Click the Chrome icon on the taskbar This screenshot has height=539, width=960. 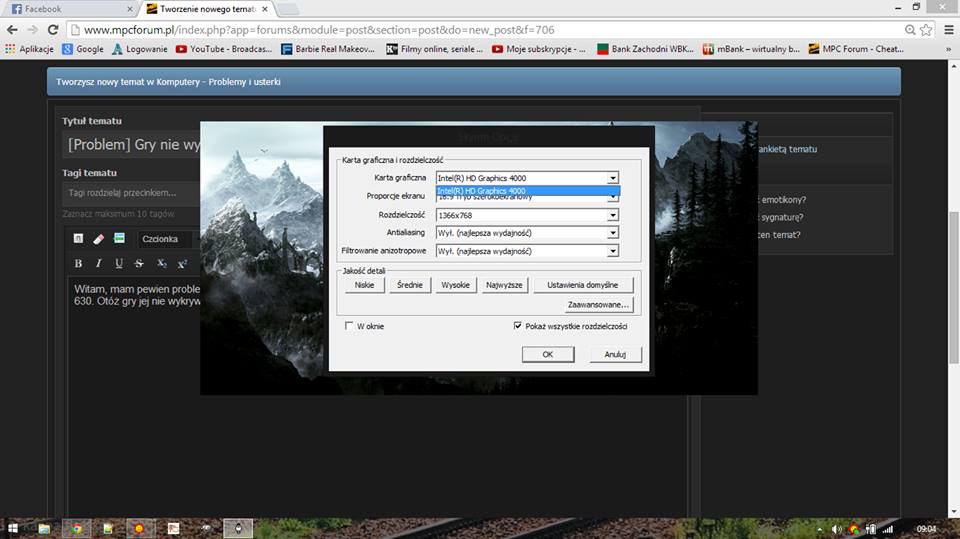click(77, 529)
